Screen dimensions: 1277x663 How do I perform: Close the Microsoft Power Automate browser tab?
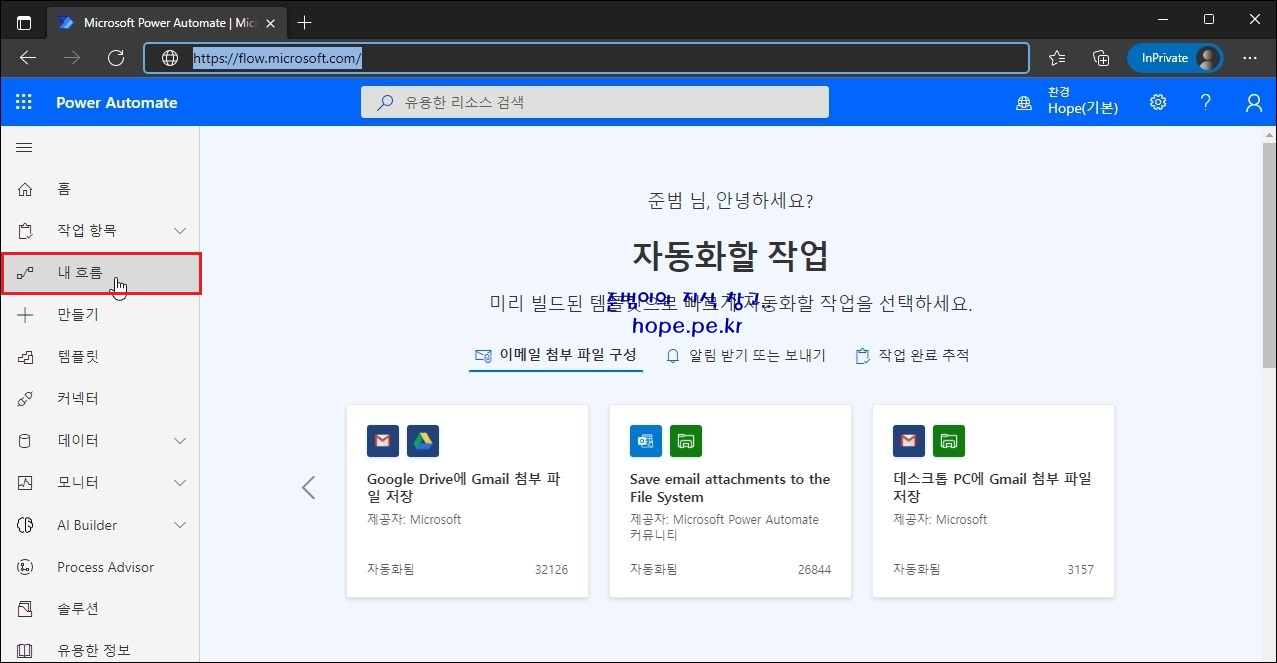[x=270, y=22]
